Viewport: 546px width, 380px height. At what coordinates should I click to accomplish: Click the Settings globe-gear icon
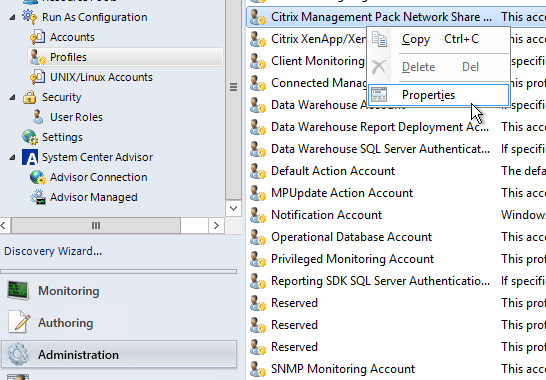click(x=30, y=137)
